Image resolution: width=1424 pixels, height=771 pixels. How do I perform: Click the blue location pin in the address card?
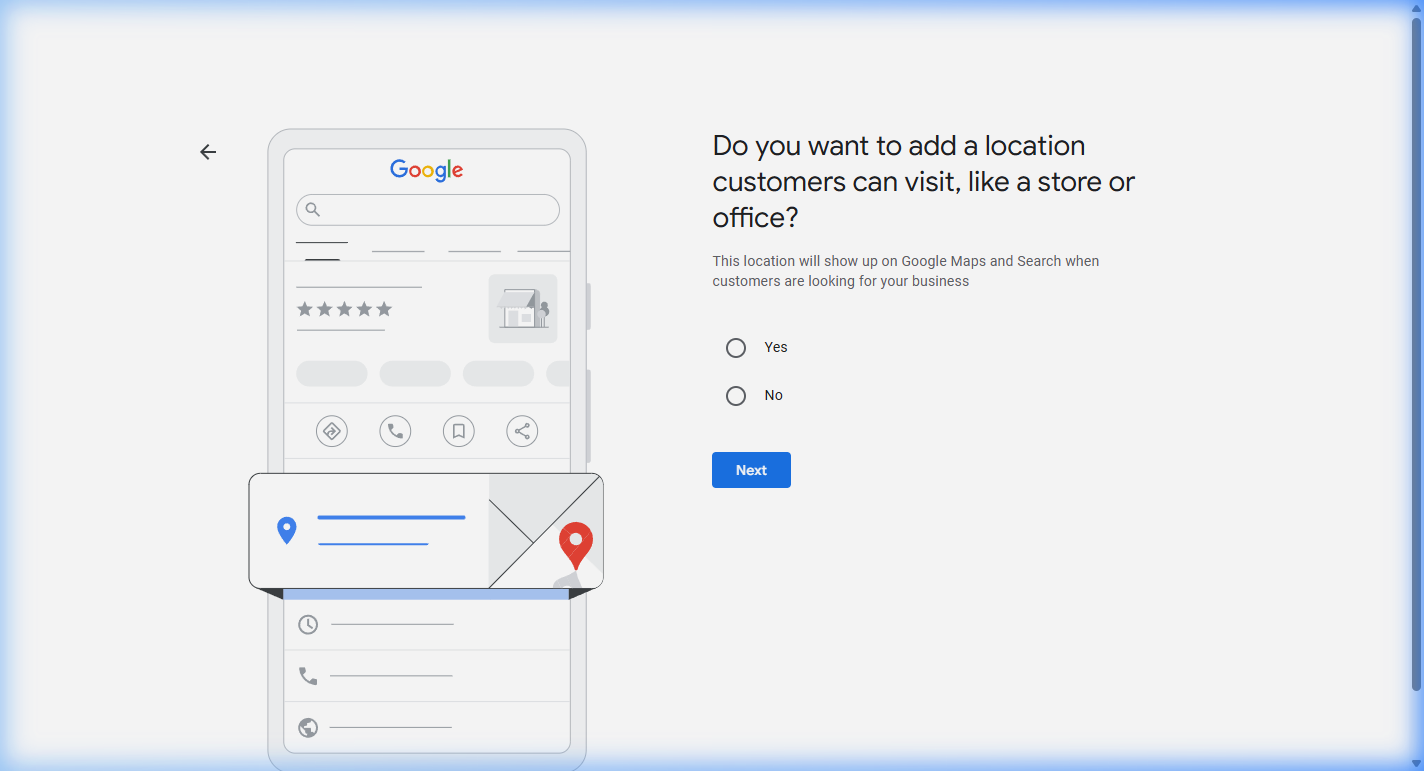(x=287, y=530)
